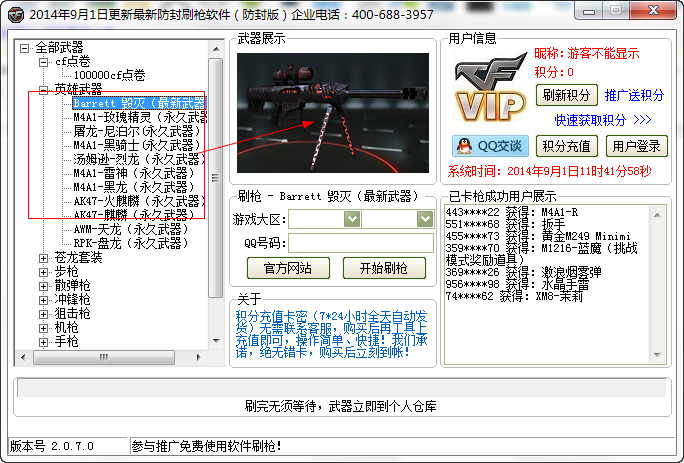
Task: Expand the 狙击枪 category
Action: tap(44, 314)
